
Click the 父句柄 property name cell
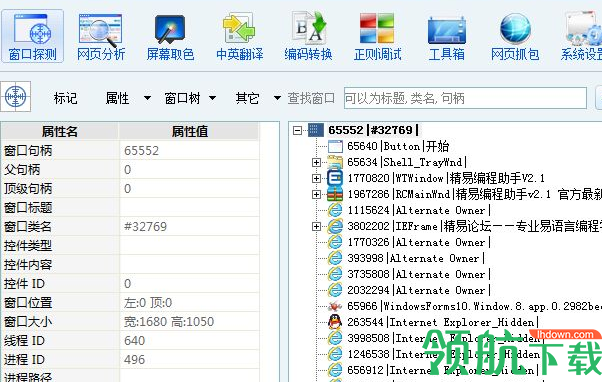60,170
